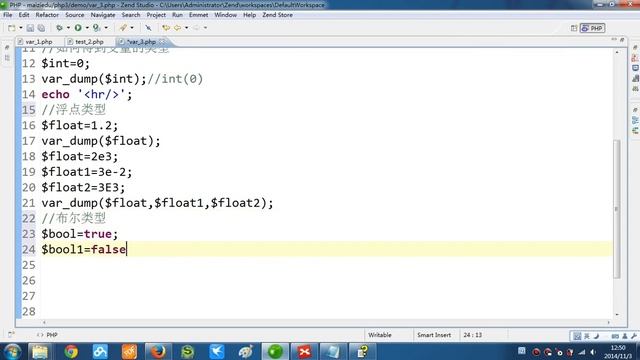
Task: Open the New file dropdown arrow
Action: point(20,28)
